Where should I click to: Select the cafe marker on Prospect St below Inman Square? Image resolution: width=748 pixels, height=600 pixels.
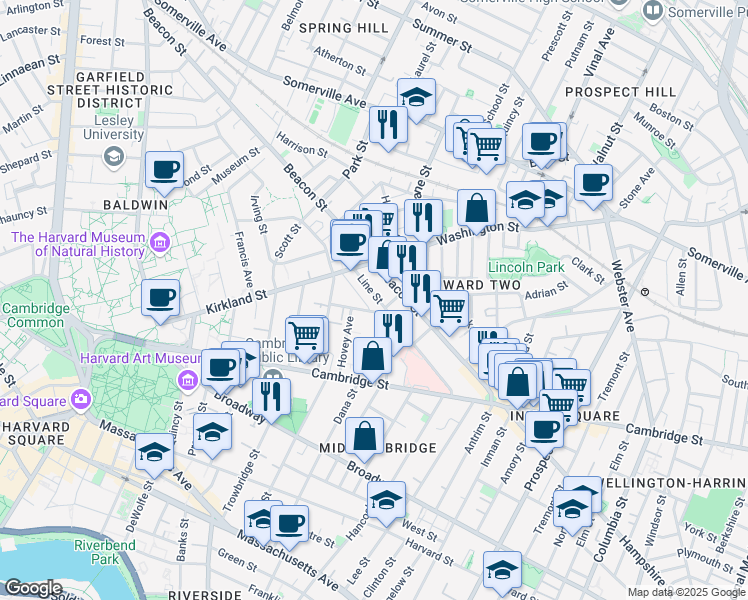544,433
